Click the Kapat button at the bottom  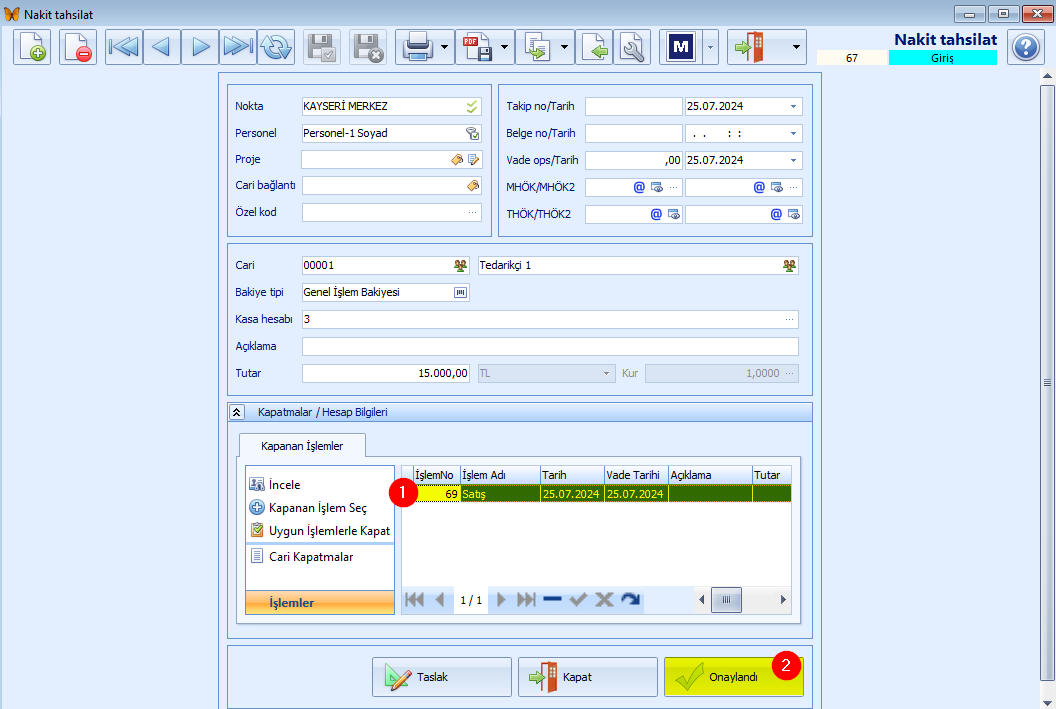tap(587, 677)
